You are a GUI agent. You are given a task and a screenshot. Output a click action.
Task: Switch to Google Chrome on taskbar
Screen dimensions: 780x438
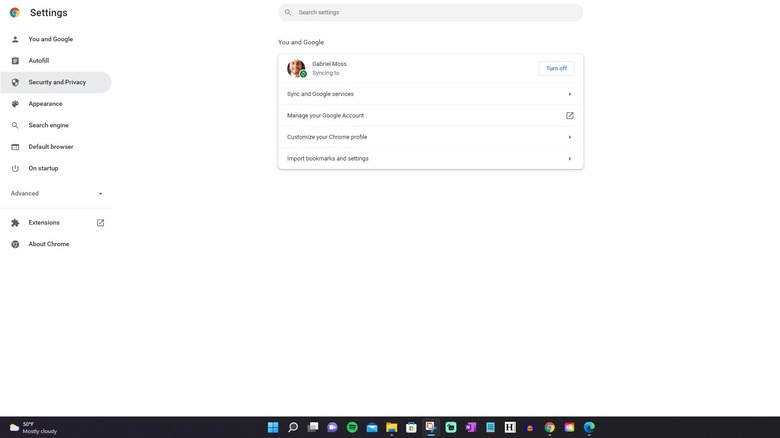pyautogui.click(x=550, y=427)
